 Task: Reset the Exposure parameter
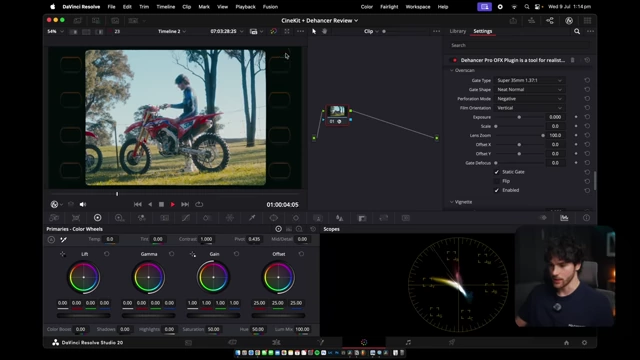587,117
